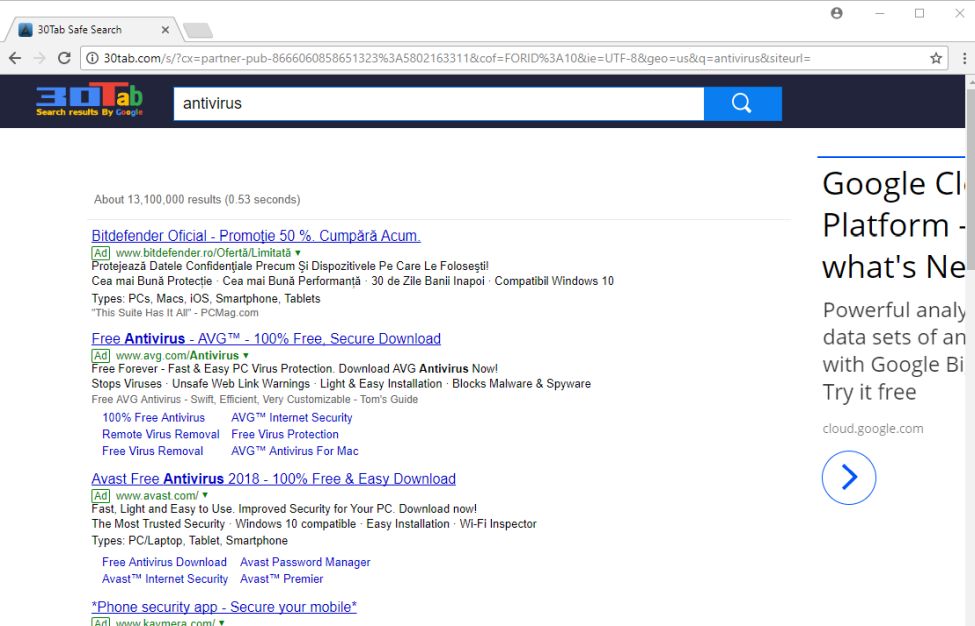
Task: Click the blue magnifier search button
Action: click(x=742, y=103)
